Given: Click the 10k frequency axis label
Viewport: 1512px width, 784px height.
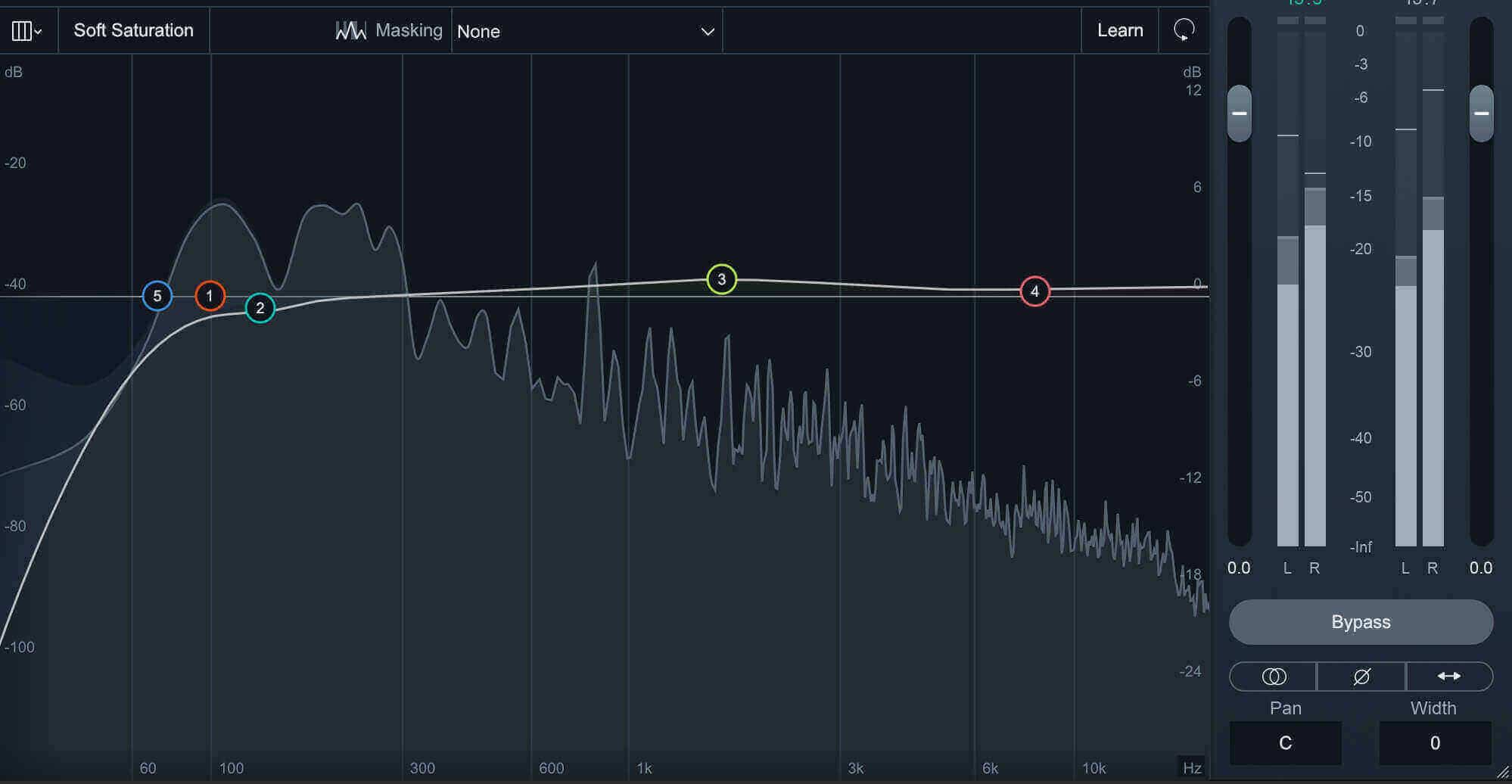Looking at the screenshot, I should 1094,768.
